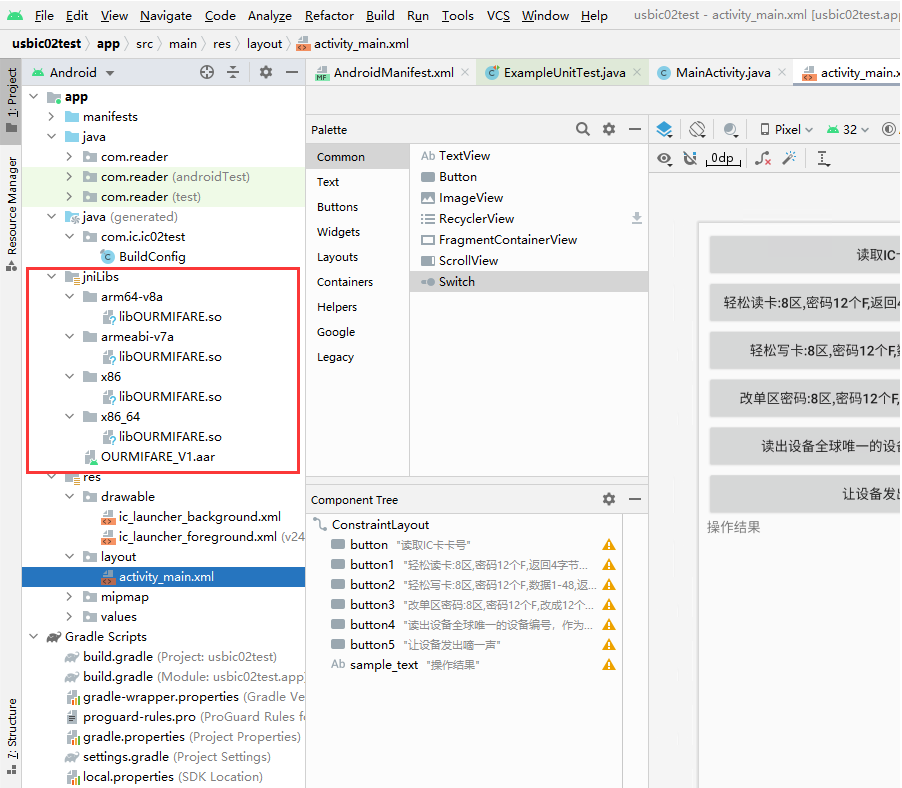Screen dimensions: 902x788
Task: Open the Pixel device dropdown
Action: tap(786, 129)
